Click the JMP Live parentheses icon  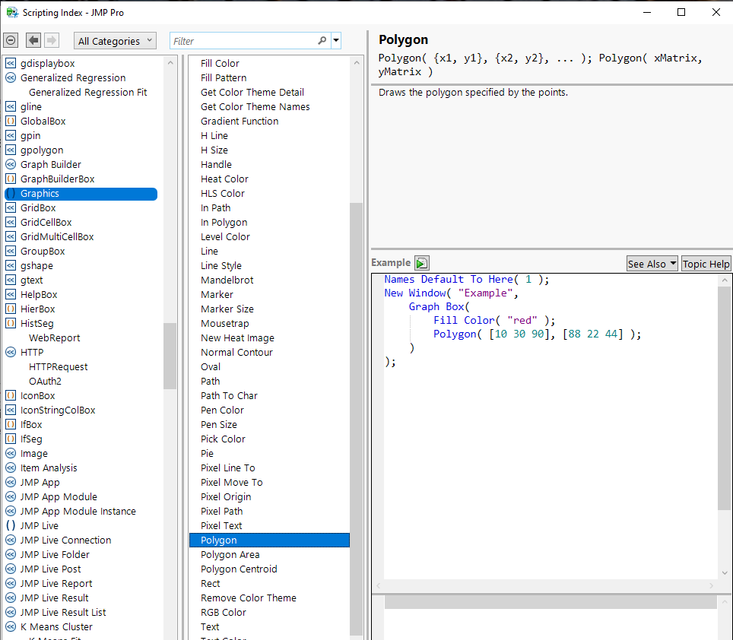click(10, 525)
